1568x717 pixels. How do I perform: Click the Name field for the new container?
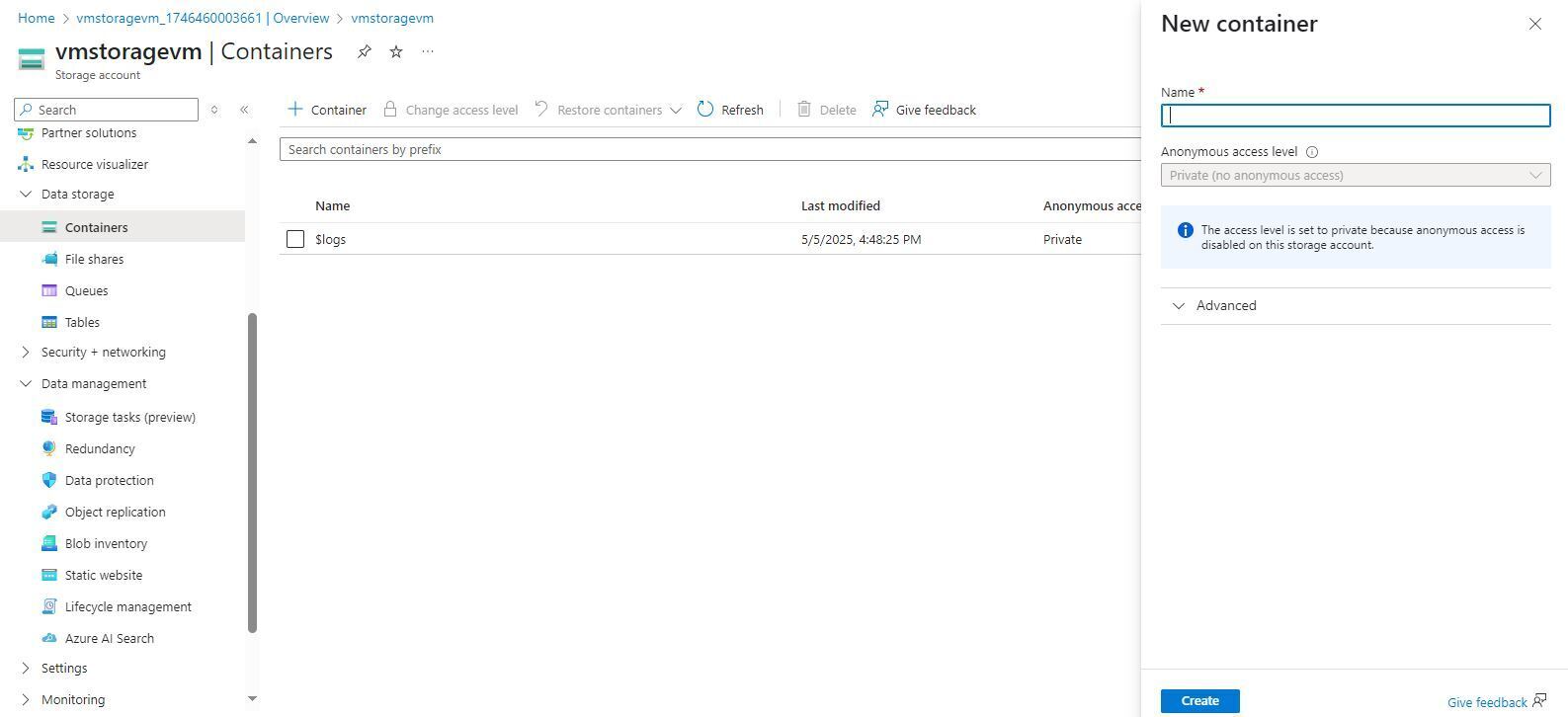[1356, 116]
